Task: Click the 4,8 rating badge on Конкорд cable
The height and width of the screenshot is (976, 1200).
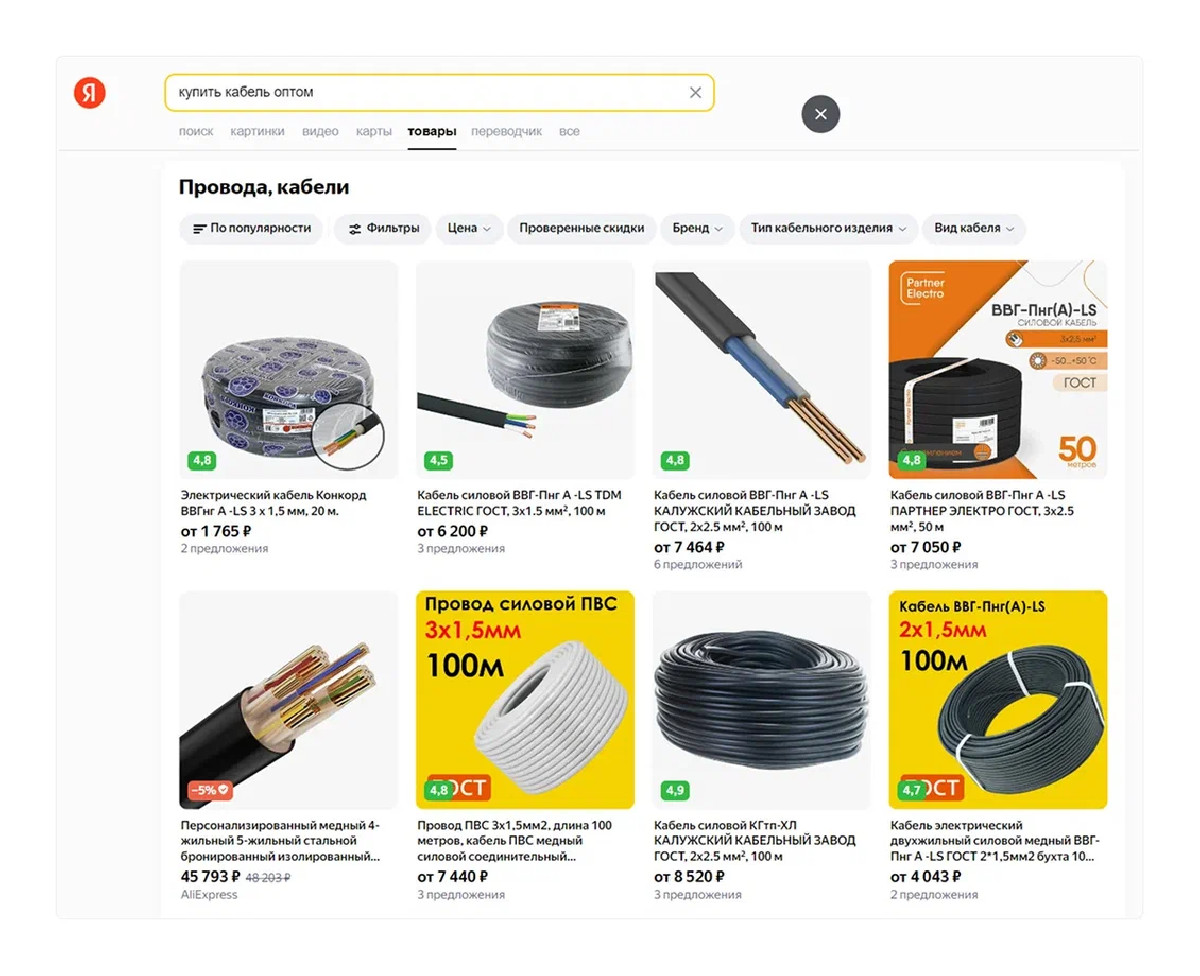Action: point(202,461)
